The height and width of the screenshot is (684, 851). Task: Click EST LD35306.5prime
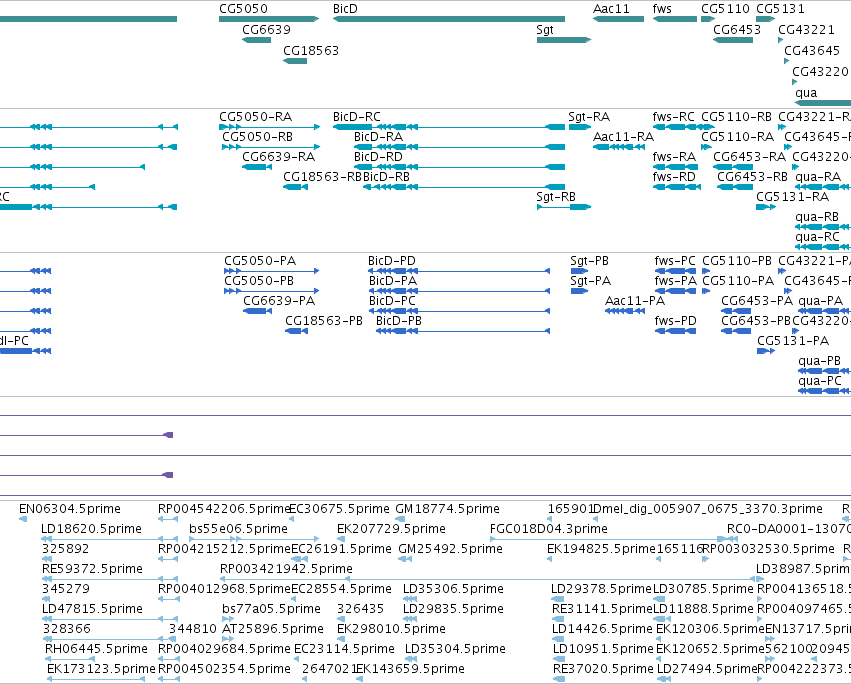[410, 599]
